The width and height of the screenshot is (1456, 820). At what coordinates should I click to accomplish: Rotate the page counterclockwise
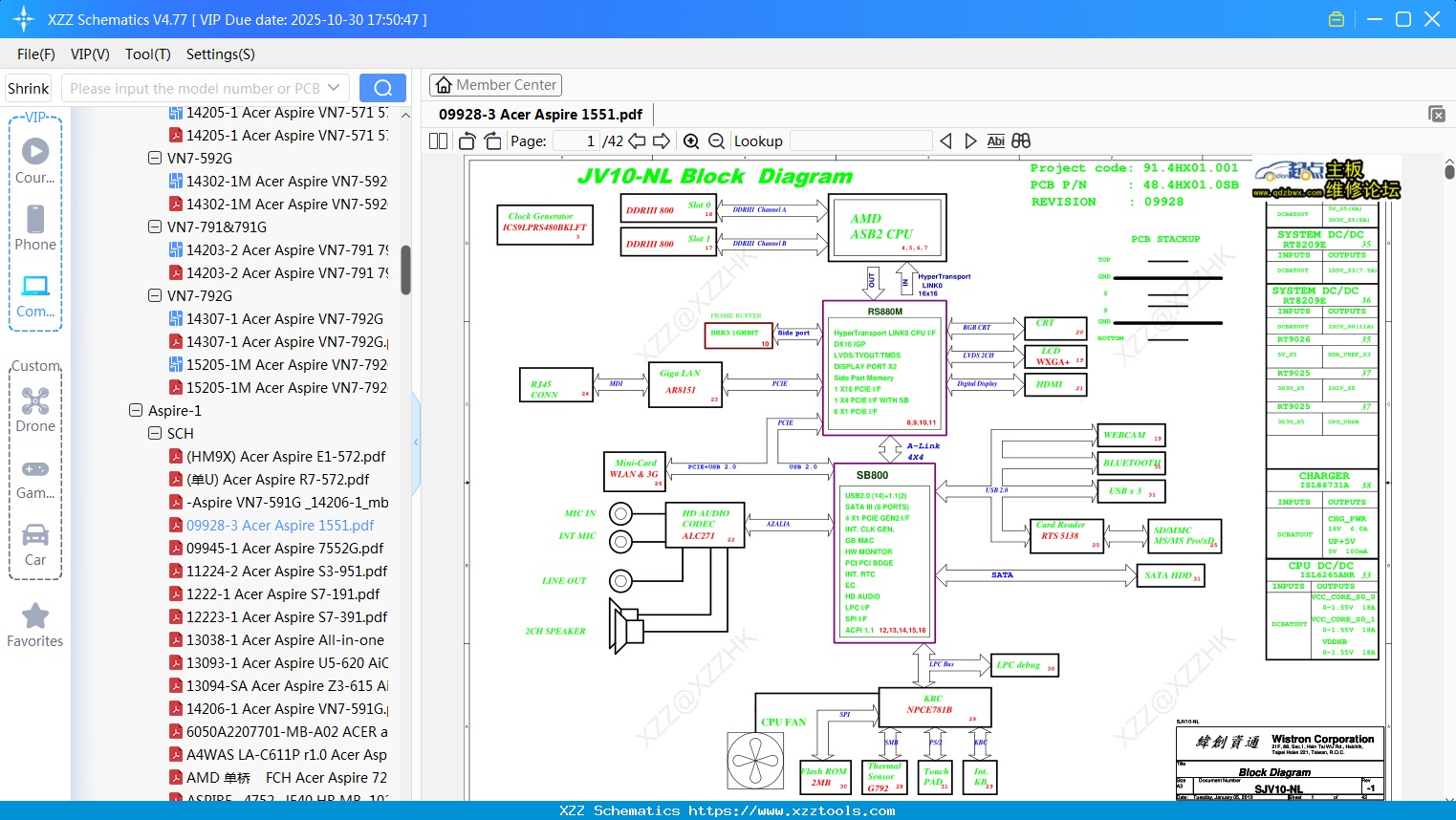pos(467,141)
